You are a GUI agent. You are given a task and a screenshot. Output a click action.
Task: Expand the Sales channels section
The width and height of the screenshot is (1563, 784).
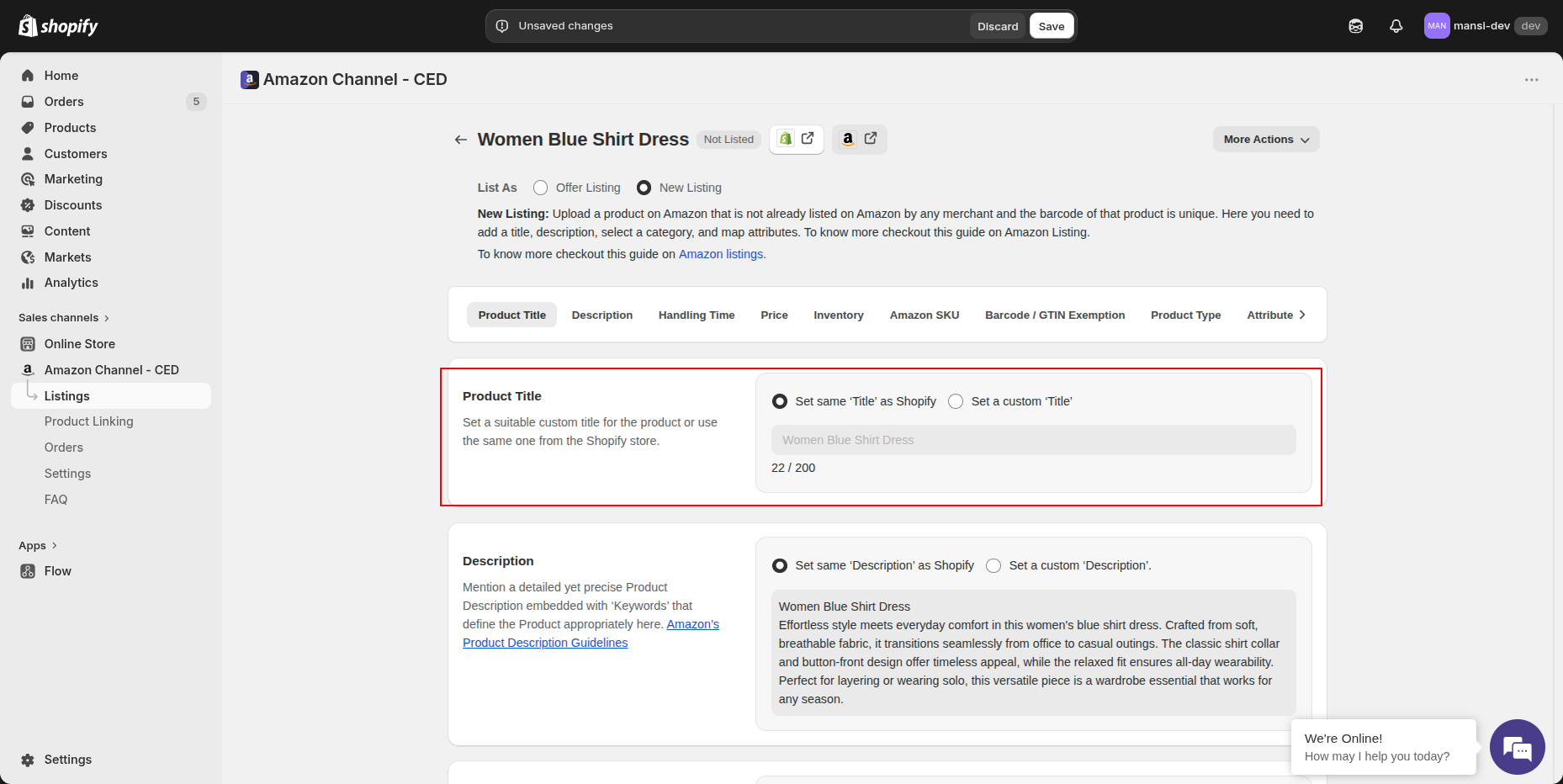coord(64,318)
